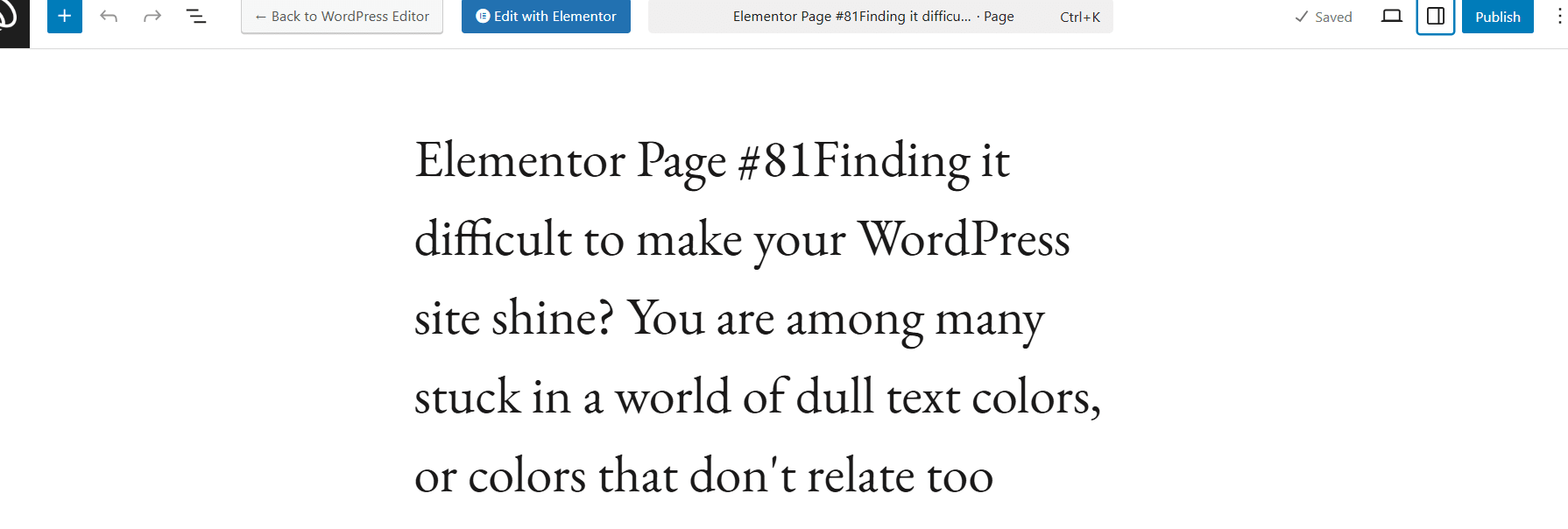Viewport: 1568px width, 529px height.
Task: Open the document overview list view
Action: pyautogui.click(x=196, y=17)
